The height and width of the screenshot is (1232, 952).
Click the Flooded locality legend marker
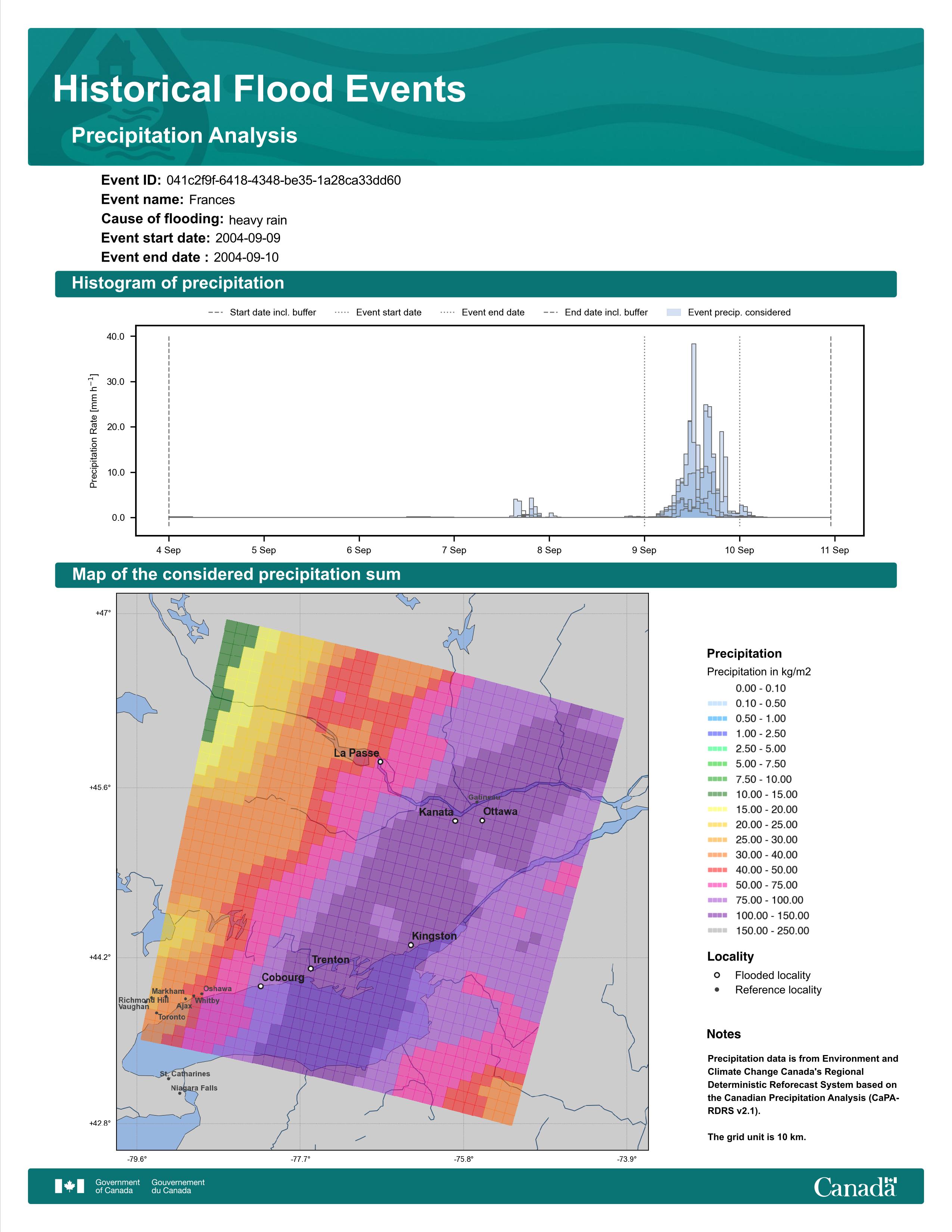717,975
